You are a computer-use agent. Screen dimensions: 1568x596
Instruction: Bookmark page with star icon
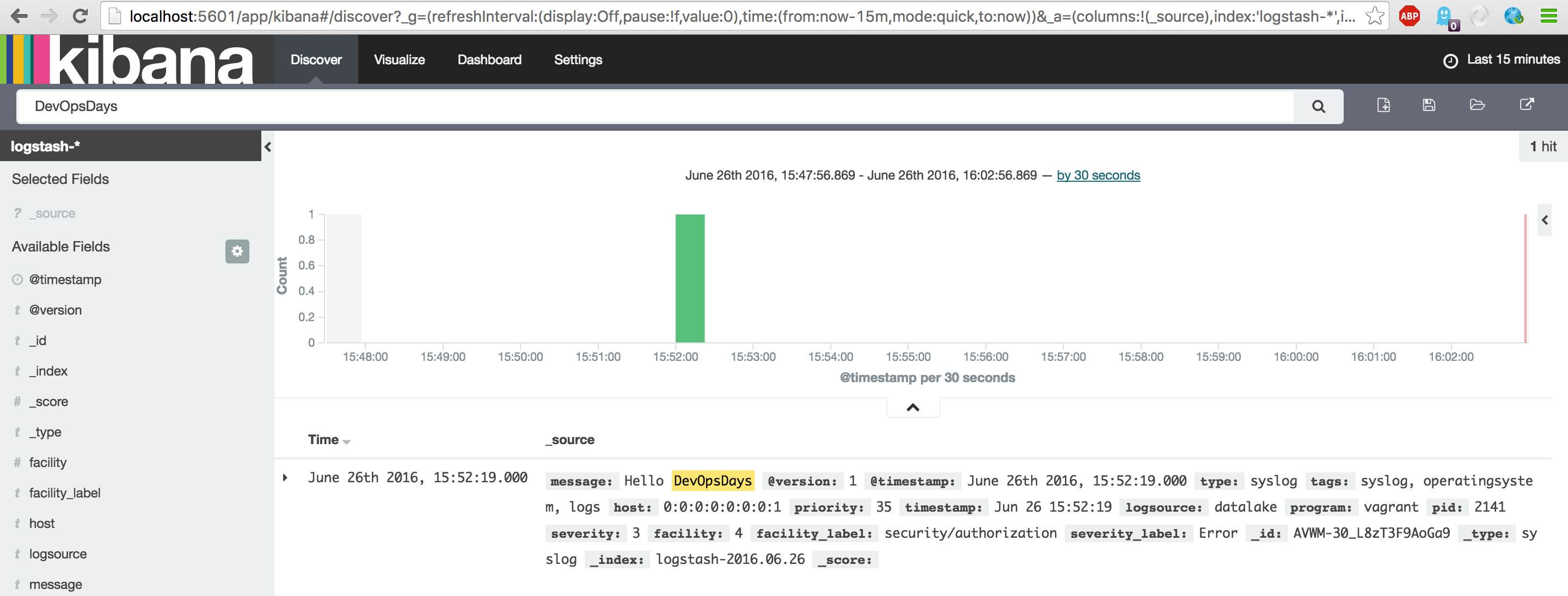pos(1374,16)
